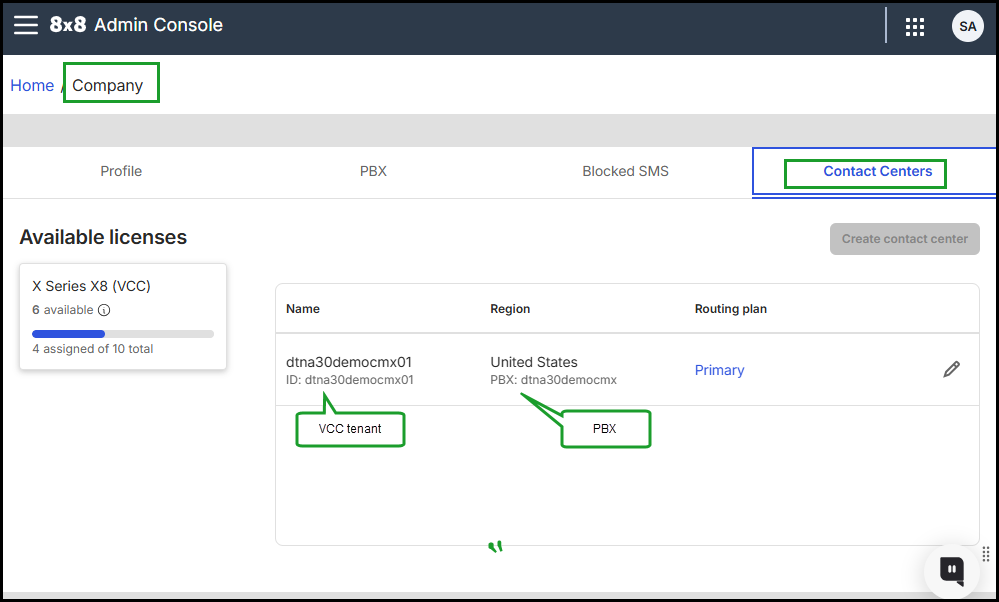Click the Company breadcrumb

point(108,85)
